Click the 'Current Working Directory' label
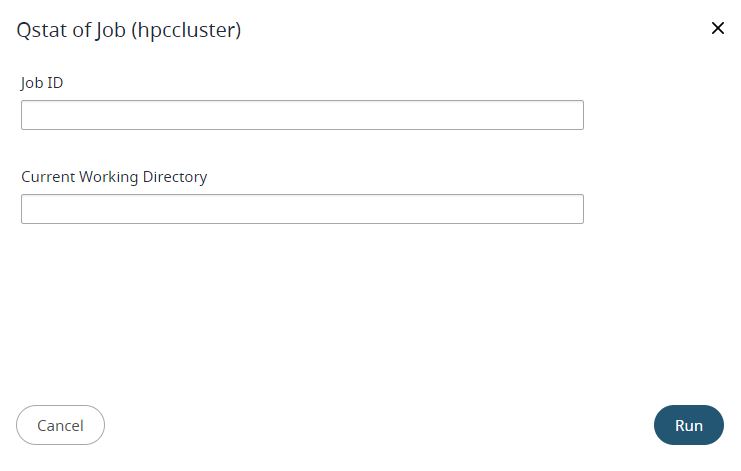The height and width of the screenshot is (471, 741). click(114, 177)
